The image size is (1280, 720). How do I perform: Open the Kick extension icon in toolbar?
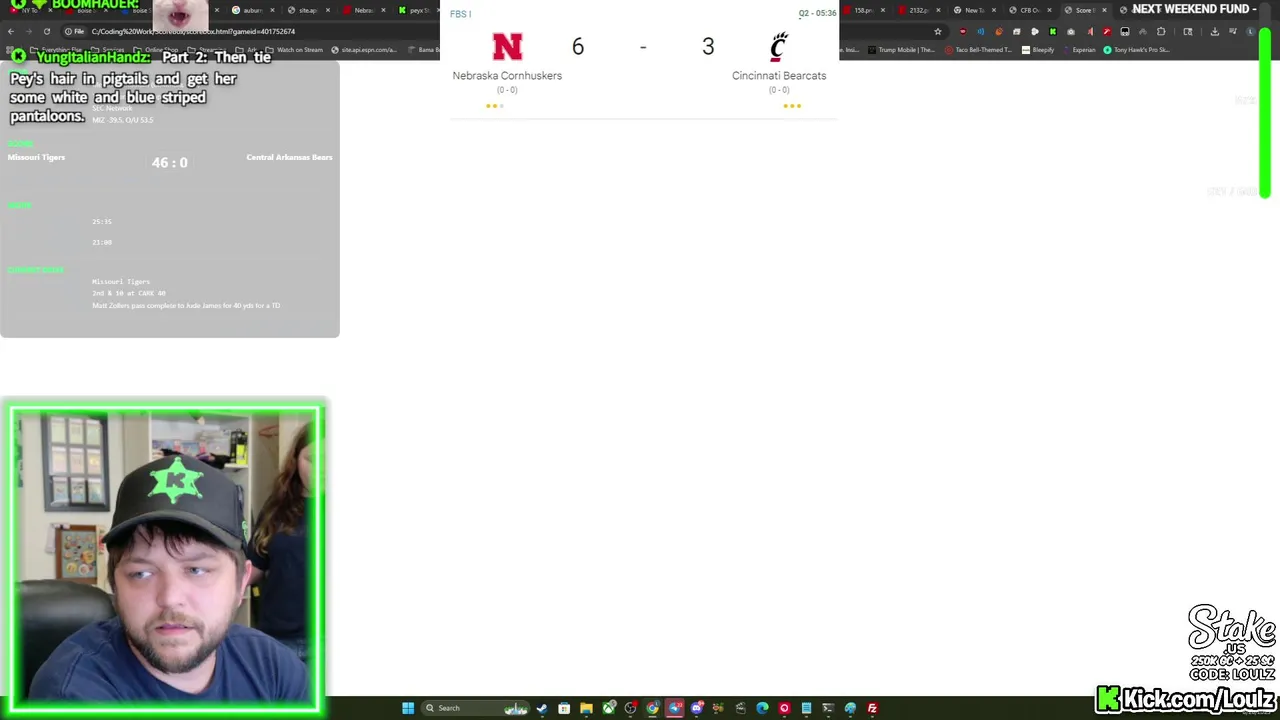(1053, 31)
